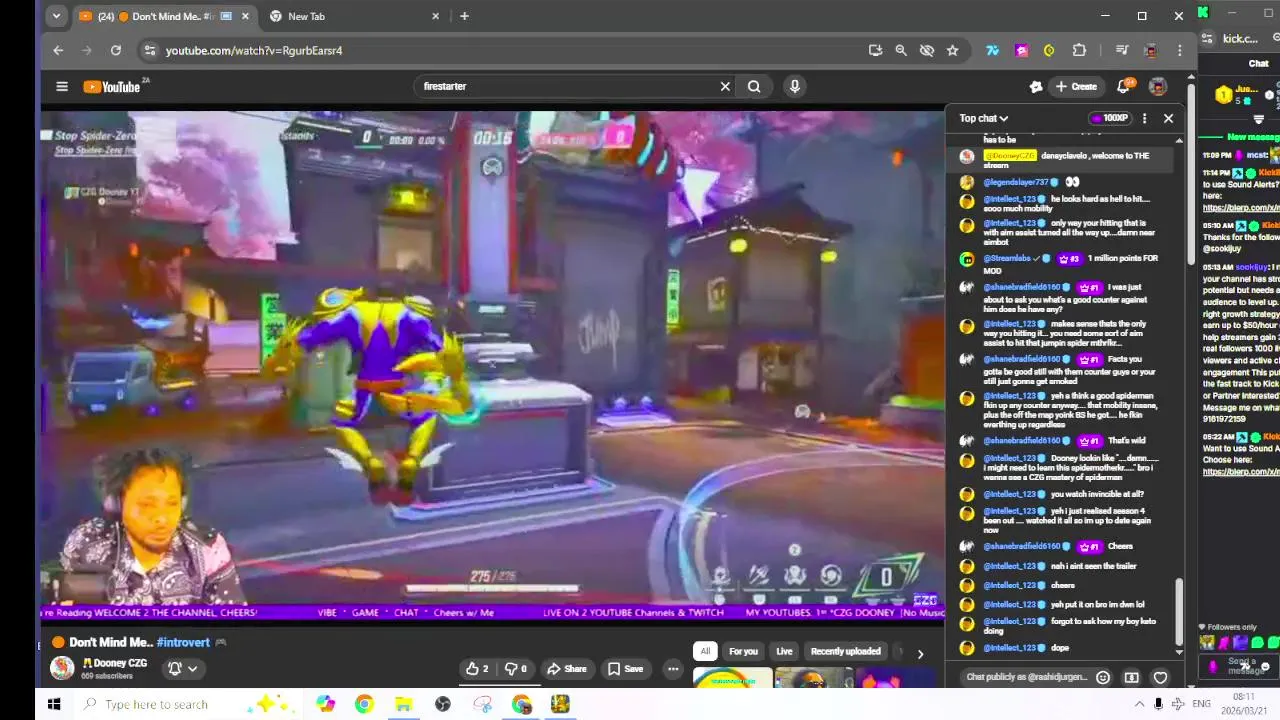Open the super chat dollar icon
The width and height of the screenshot is (1280, 720).
coord(1132,677)
